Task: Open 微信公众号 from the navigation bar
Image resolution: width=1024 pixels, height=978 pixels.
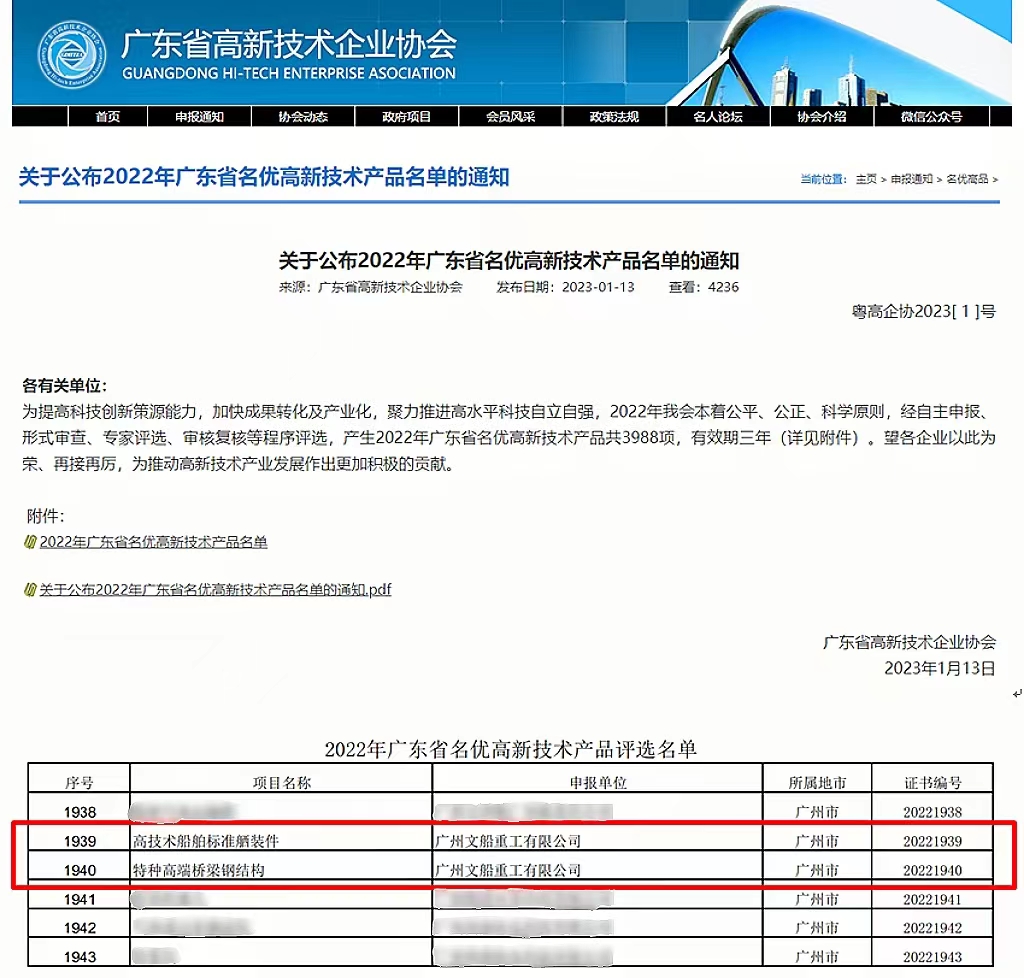Action: pos(931,117)
